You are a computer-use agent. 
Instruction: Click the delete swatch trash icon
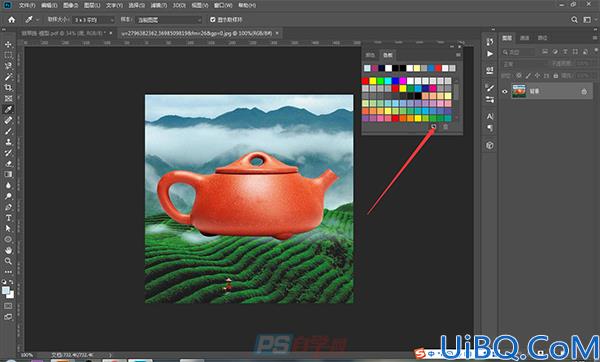(x=445, y=127)
